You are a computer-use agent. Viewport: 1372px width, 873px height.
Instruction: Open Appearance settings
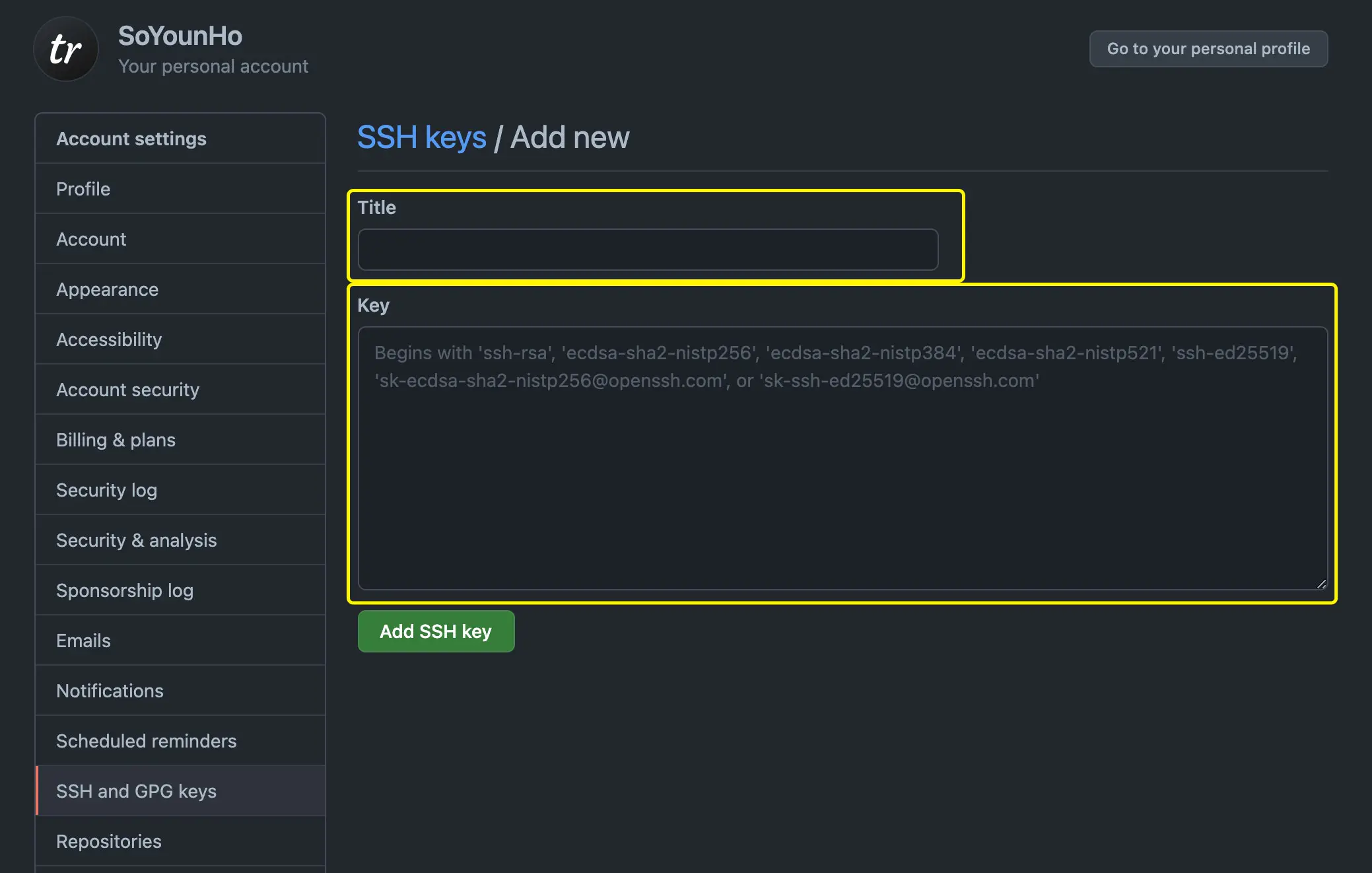click(x=107, y=289)
